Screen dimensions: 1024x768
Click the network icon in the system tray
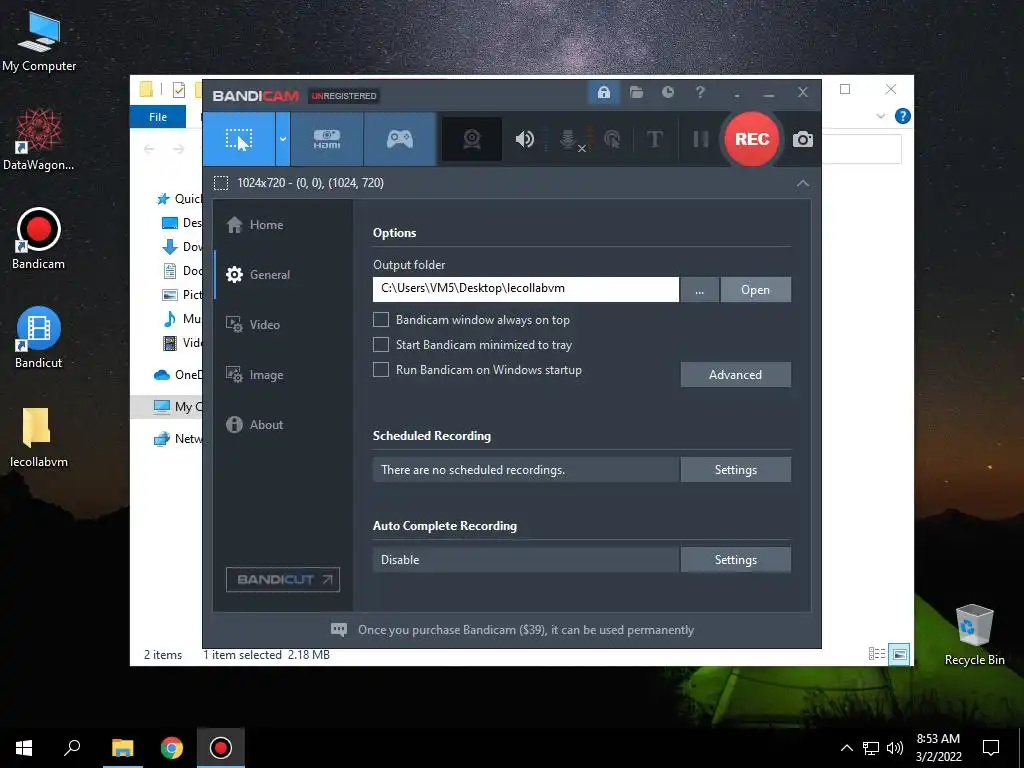871,748
